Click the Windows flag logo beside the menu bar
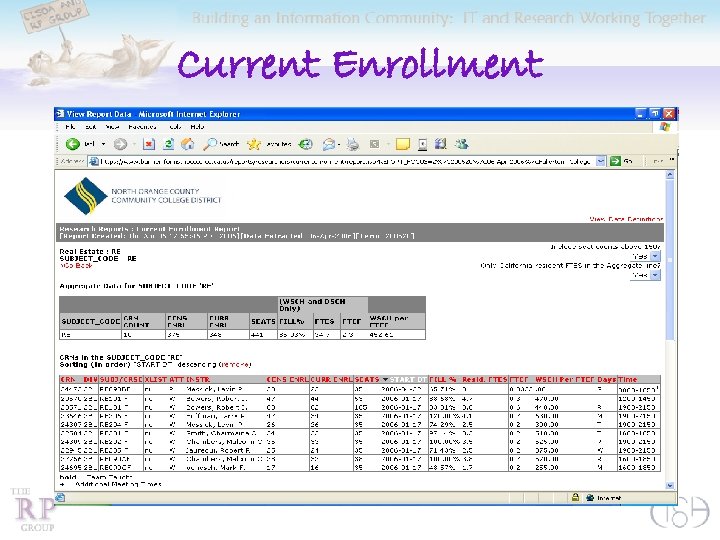This screenshot has height=540, width=720. 664,127
